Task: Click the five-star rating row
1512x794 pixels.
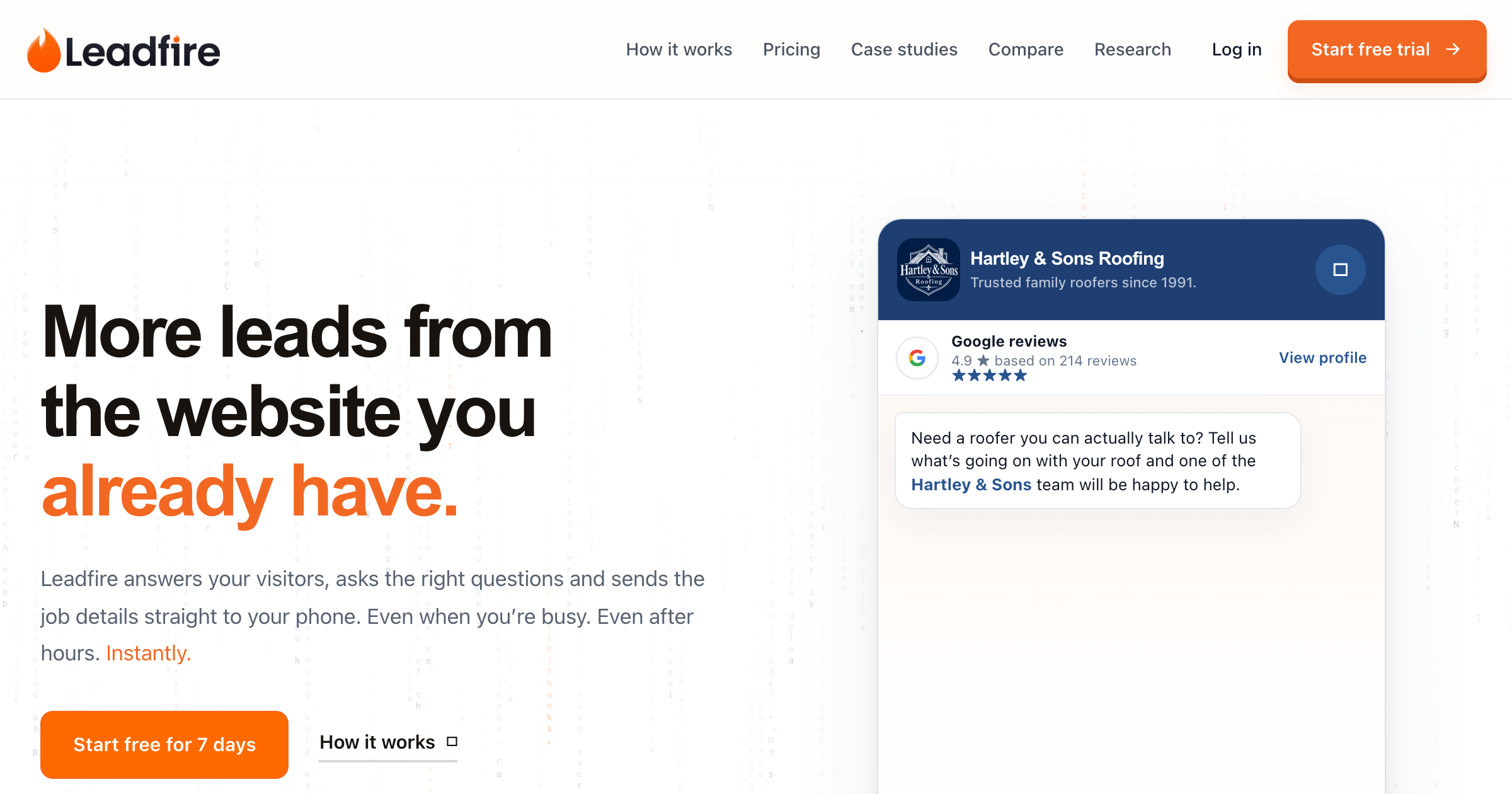Action: 989,376
